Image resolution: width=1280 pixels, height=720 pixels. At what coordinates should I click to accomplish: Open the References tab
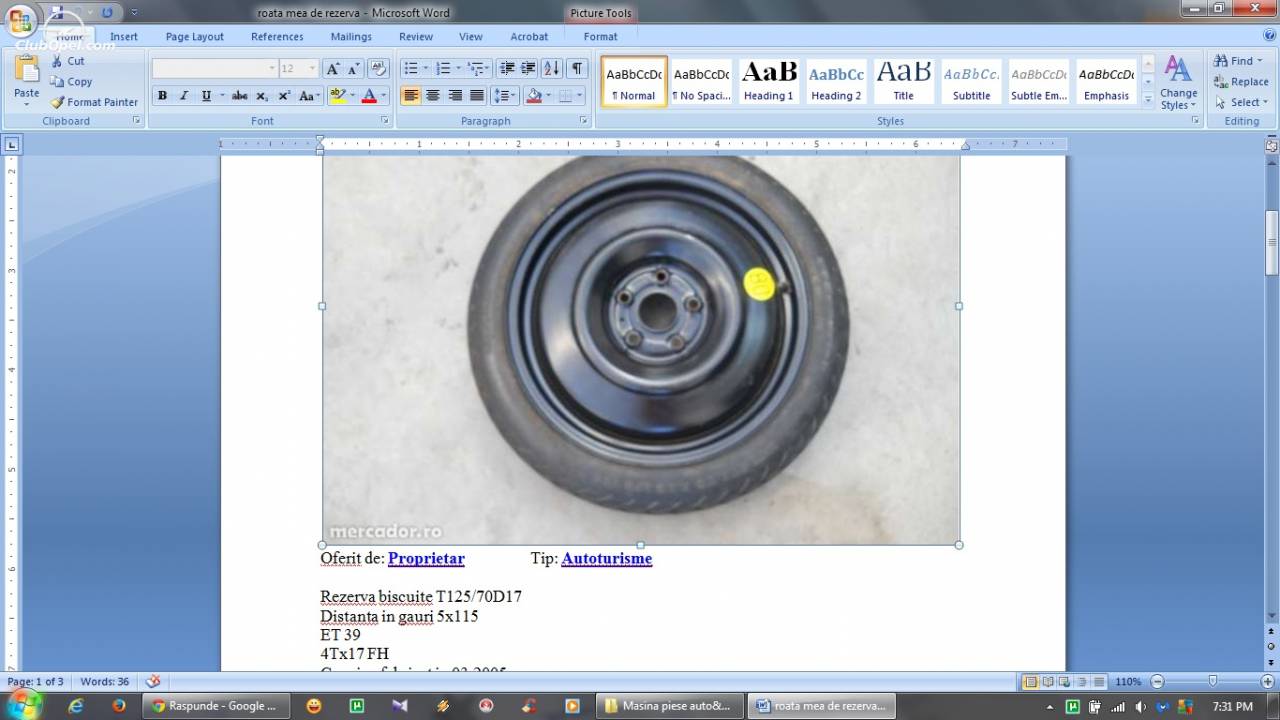point(277,37)
